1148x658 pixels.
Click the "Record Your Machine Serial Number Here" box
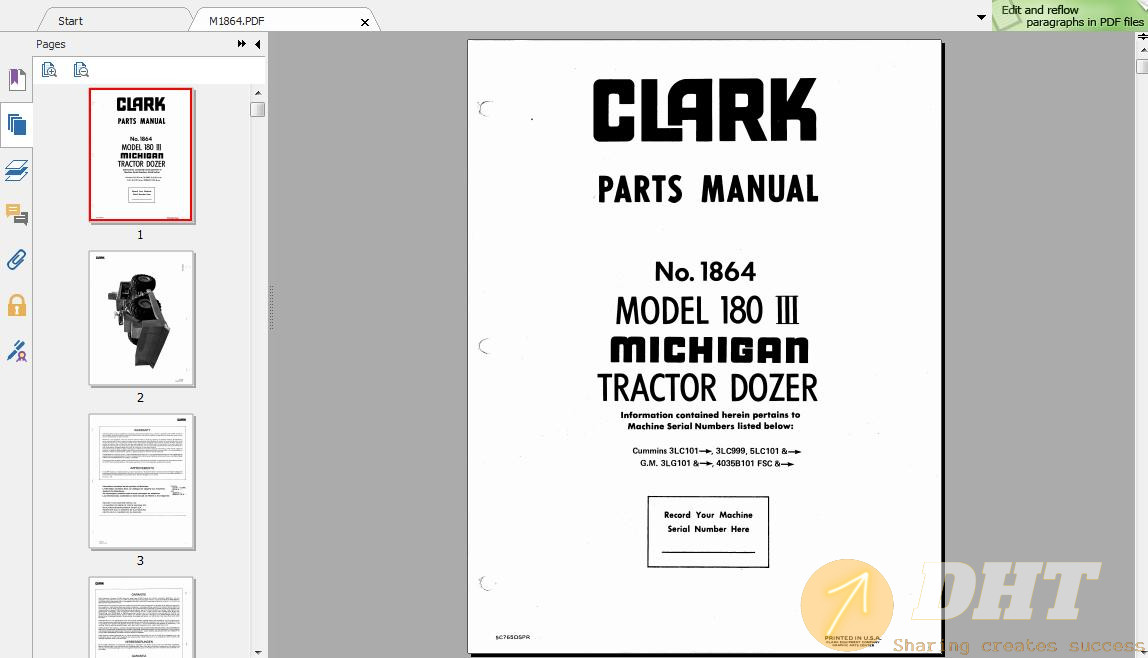[x=708, y=531]
